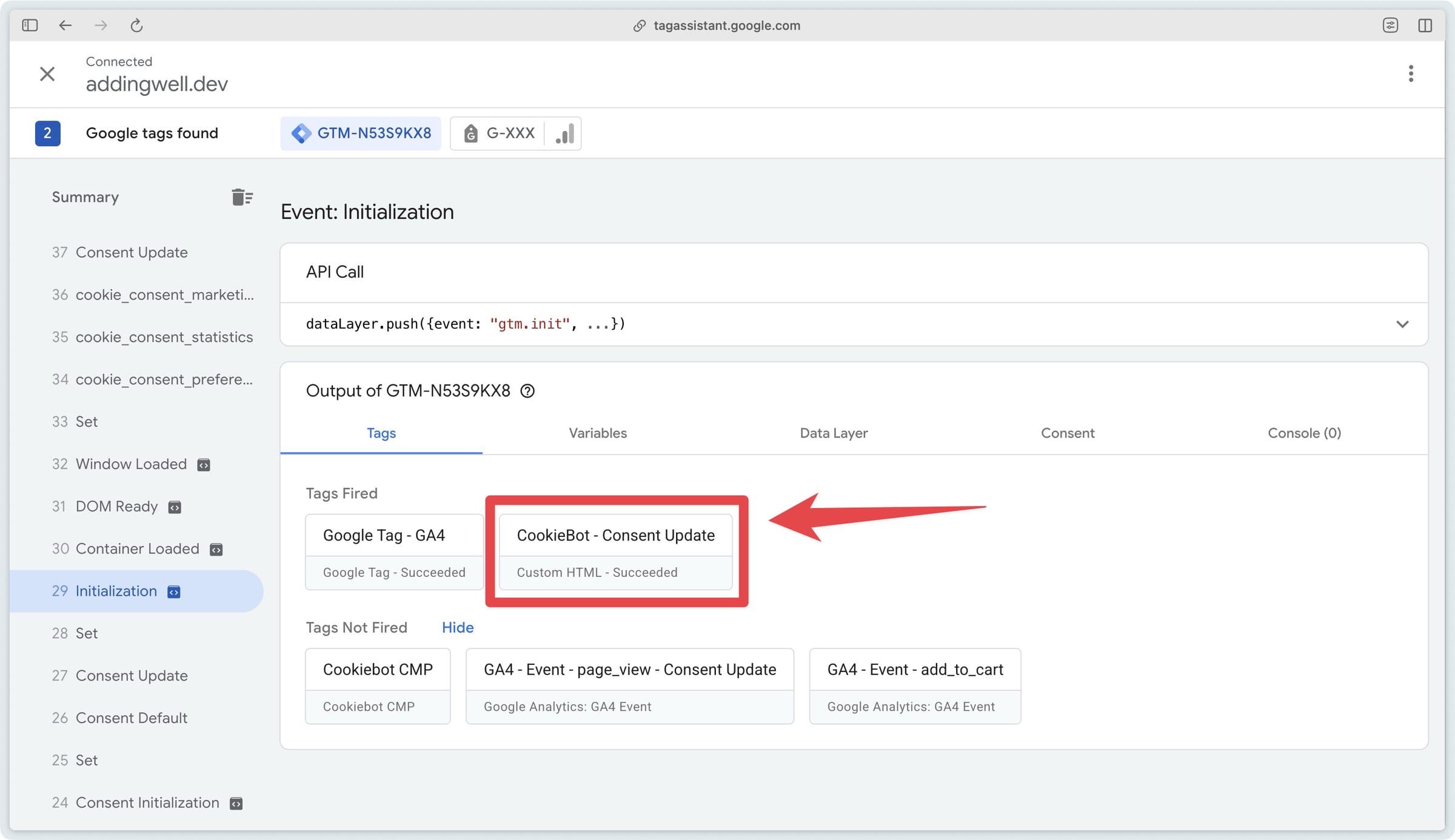Select event 27 Consent Update
The height and width of the screenshot is (840, 1455).
point(136,676)
